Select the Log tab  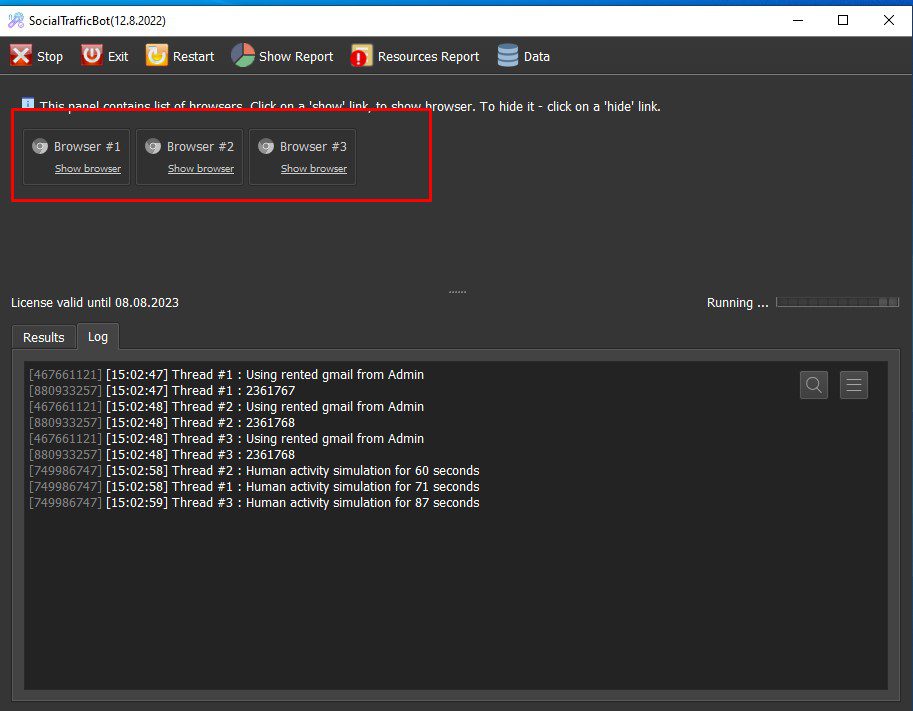tap(98, 337)
